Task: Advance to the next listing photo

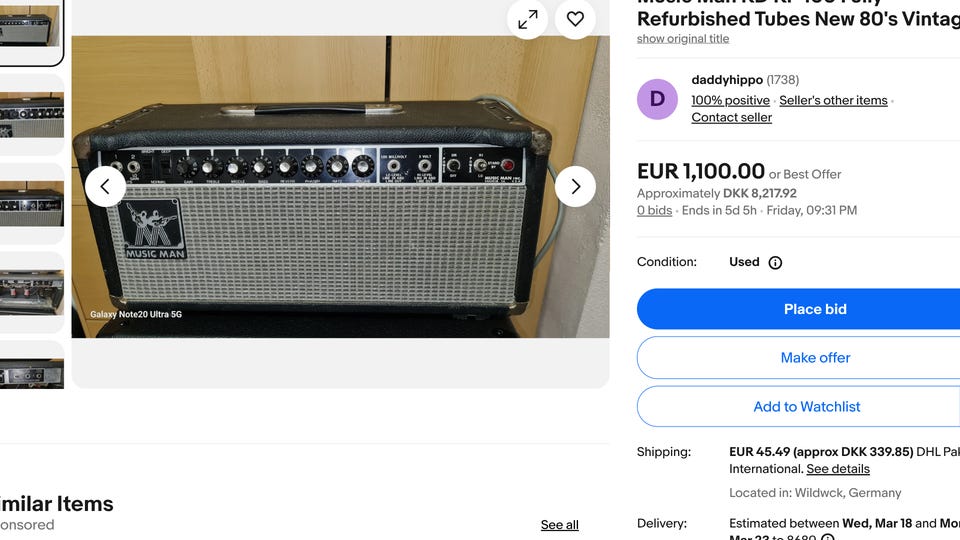Action: (x=575, y=187)
